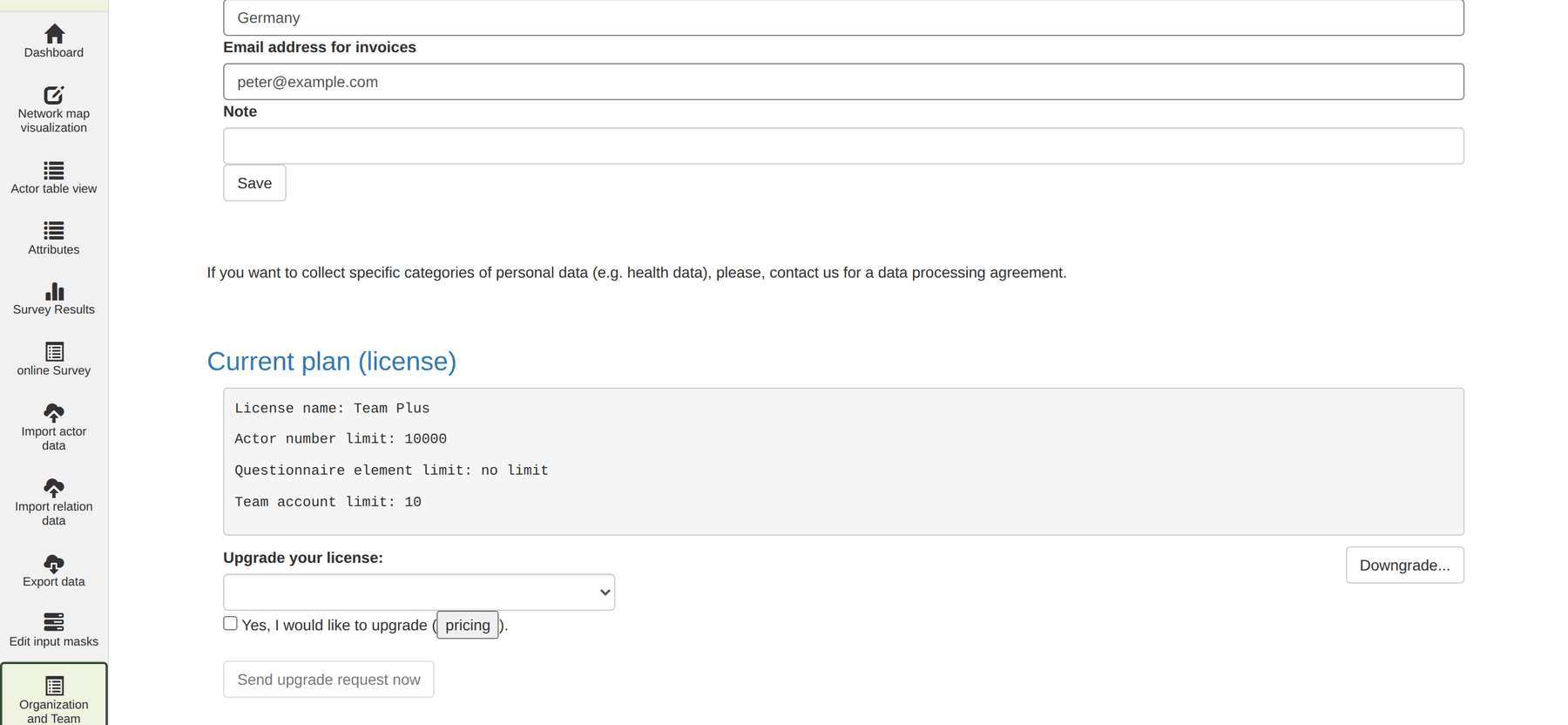This screenshot has width=1568, height=725.
Task: Open the Actor table view list icon
Action: click(x=54, y=170)
